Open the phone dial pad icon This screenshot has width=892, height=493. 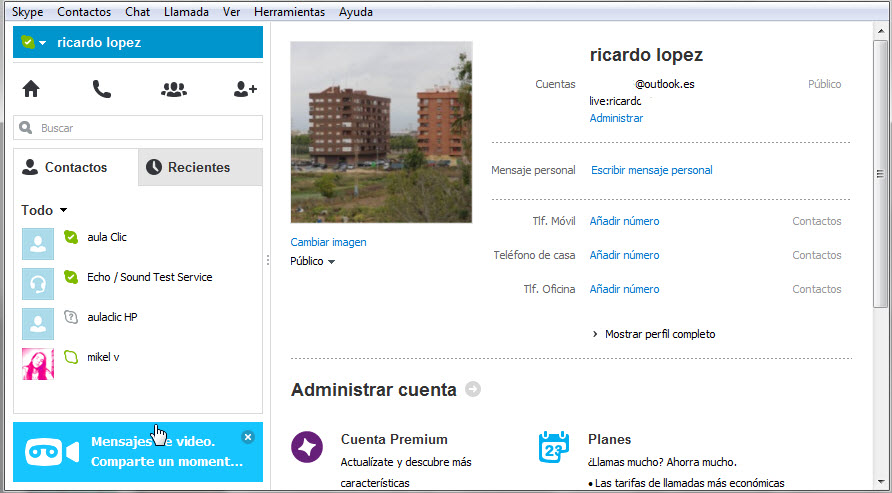[x=102, y=89]
